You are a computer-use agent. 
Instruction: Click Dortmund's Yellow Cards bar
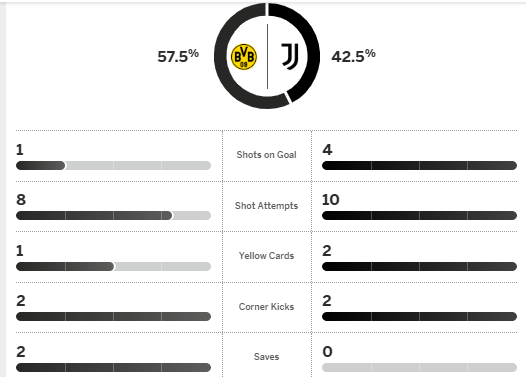[x=113, y=267]
